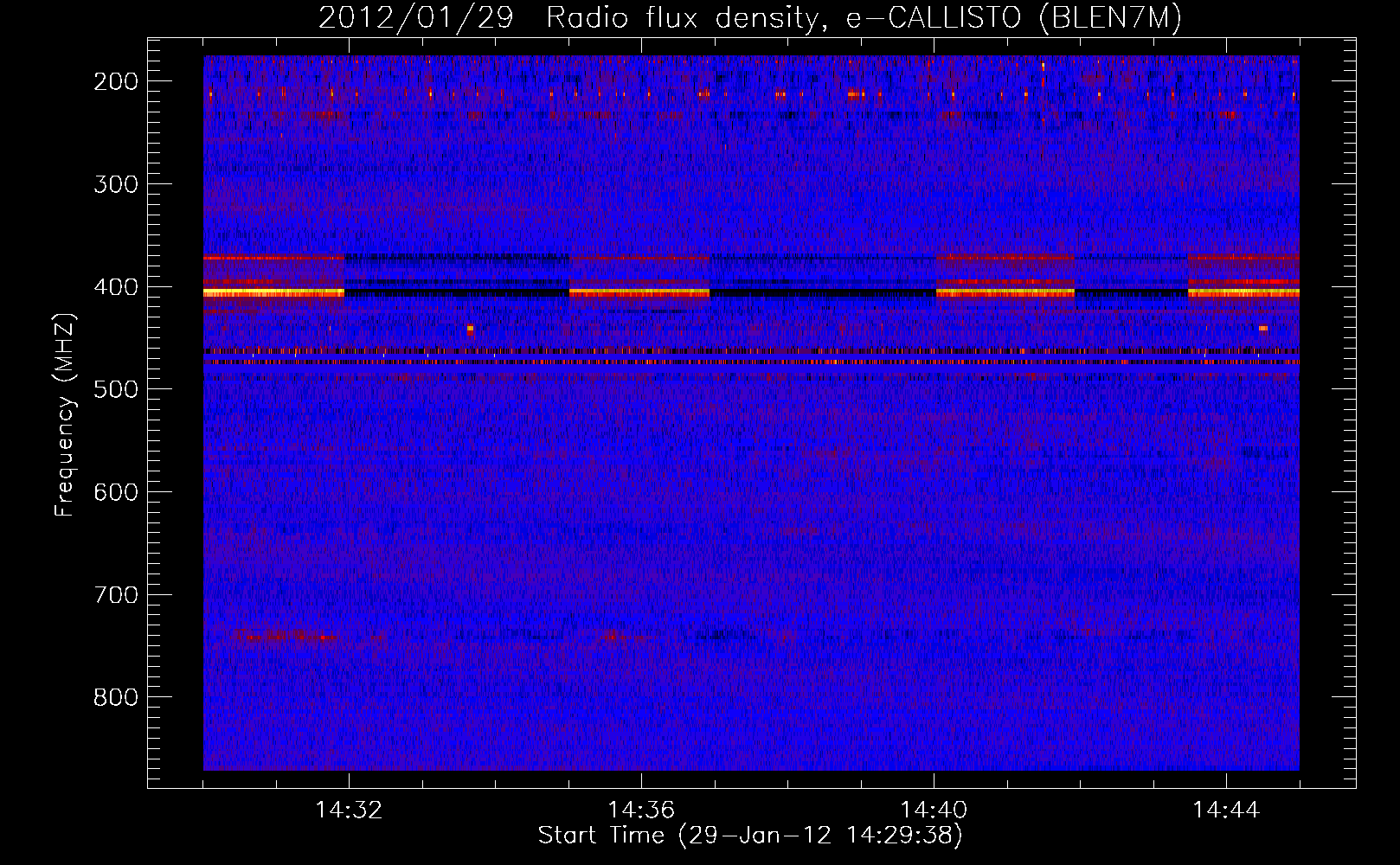Screen dimensions: 1400x865
Task: Click the 400 frequency tick label
Action: 115,287
